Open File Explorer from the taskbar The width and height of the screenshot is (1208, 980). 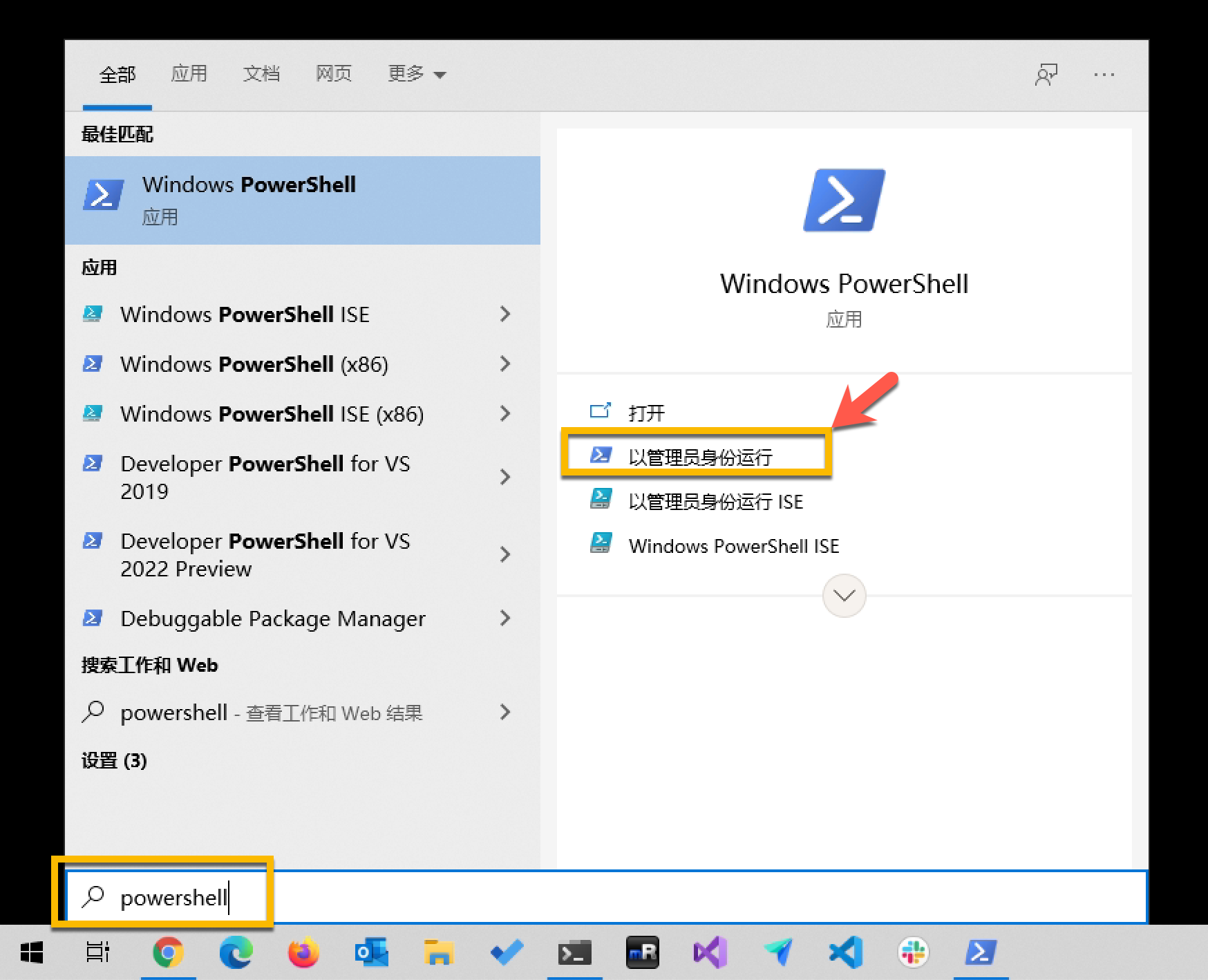pos(438,953)
